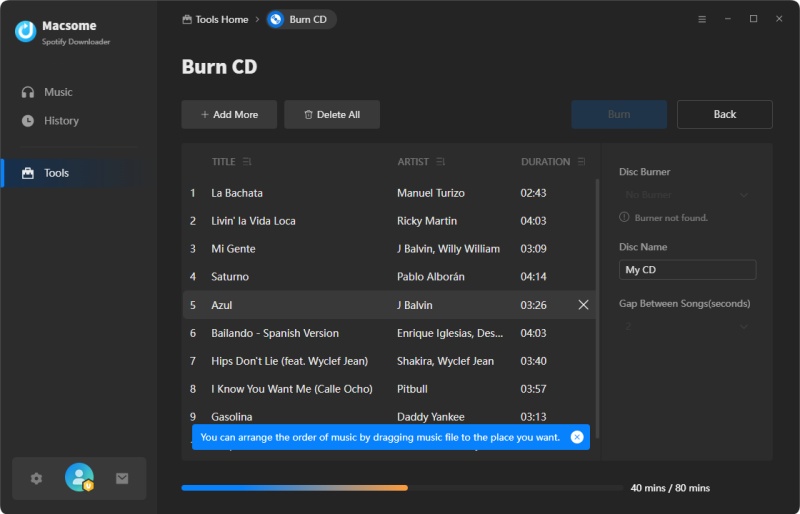
Task: Click duration 03:57 of Pitbull track
Action: pos(533,389)
